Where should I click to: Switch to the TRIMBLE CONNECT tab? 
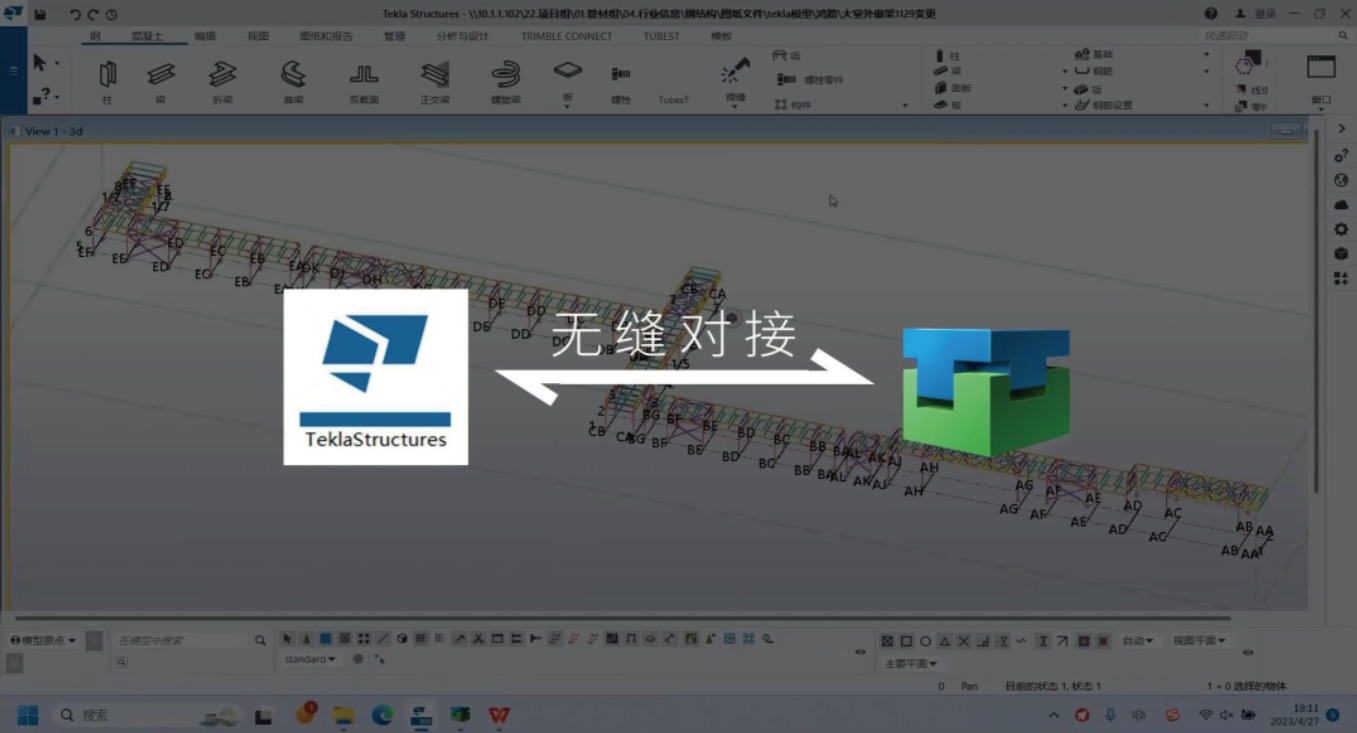566,36
